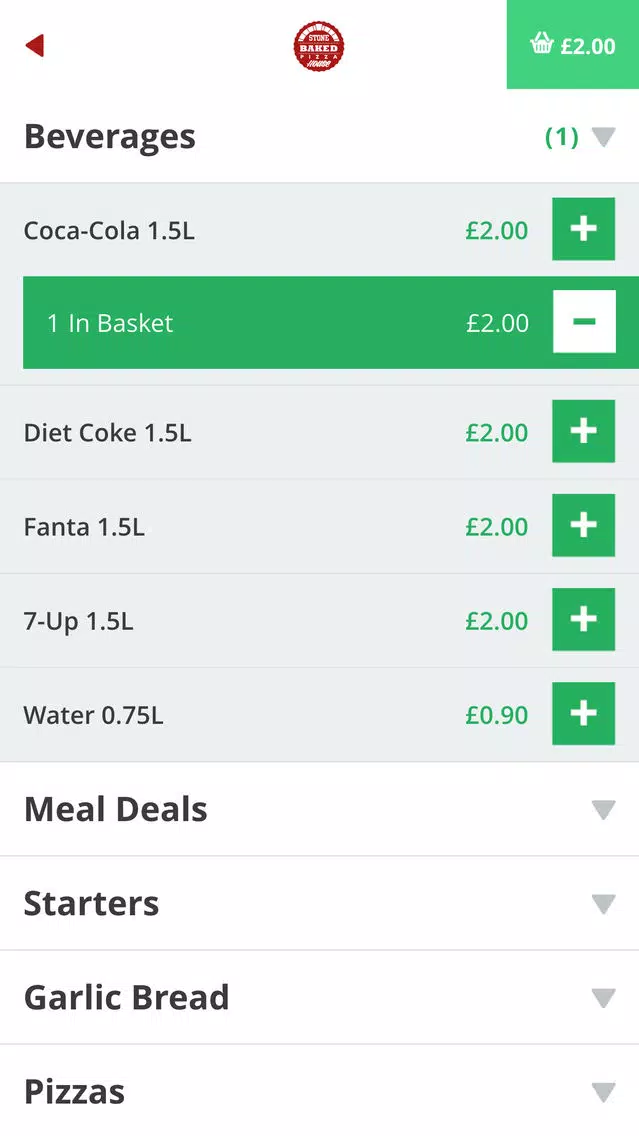
Task: Add Fanta 1.5L using plus icon
Action: (583, 525)
